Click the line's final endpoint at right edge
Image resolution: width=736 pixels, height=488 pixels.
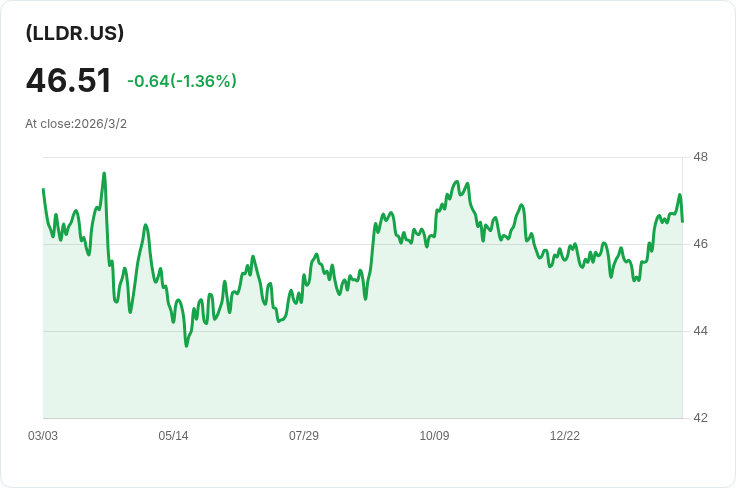[x=682, y=221]
